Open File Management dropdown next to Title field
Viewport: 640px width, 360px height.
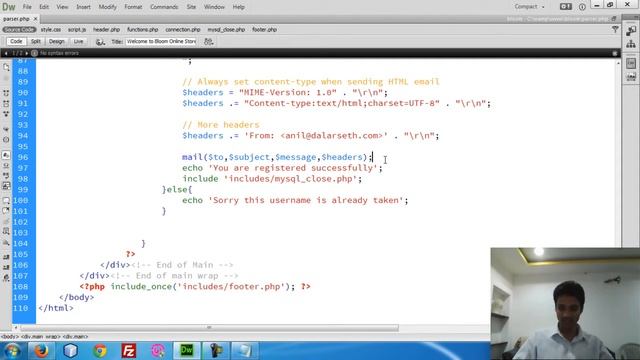click(209, 42)
